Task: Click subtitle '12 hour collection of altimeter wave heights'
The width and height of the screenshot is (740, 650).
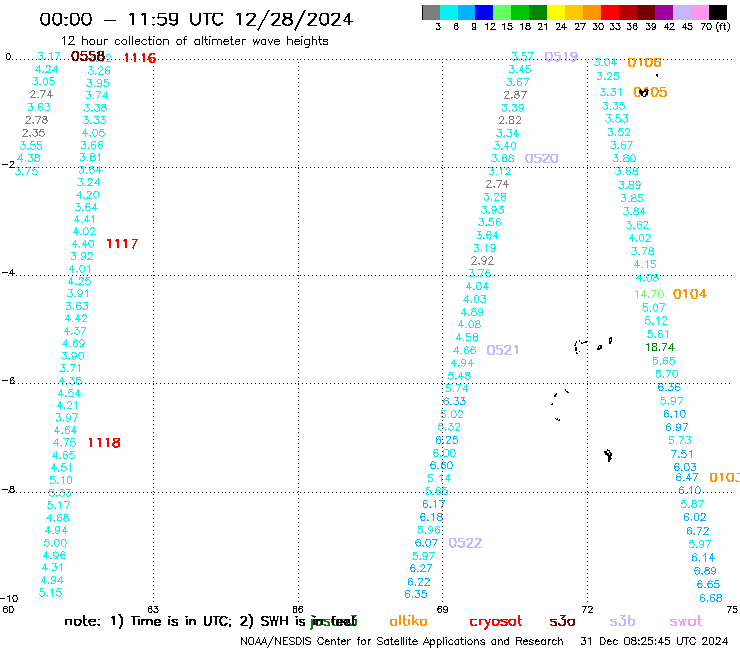Action: pyautogui.click(x=194, y=41)
